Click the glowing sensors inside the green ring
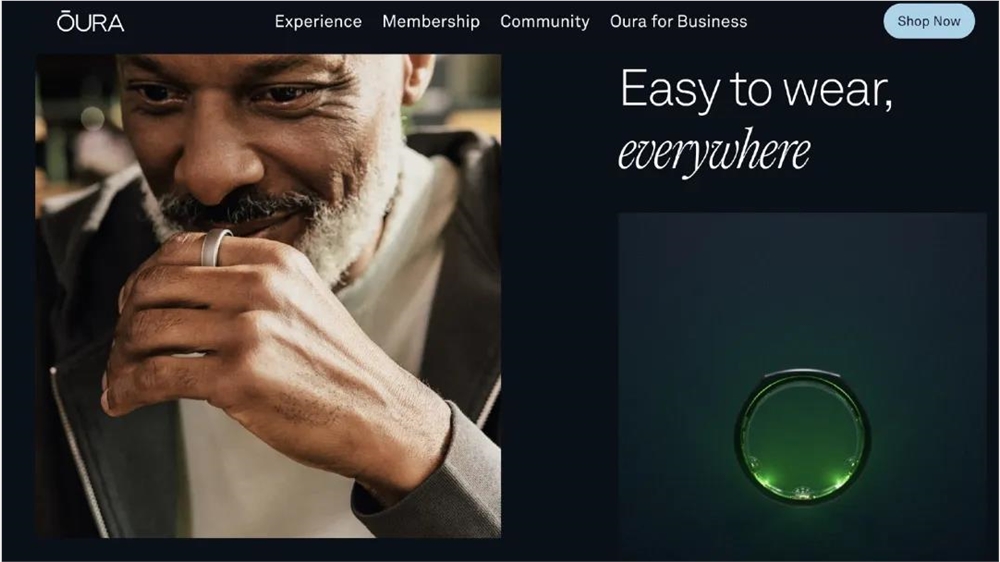This screenshot has width=1000, height=562. 802,490
